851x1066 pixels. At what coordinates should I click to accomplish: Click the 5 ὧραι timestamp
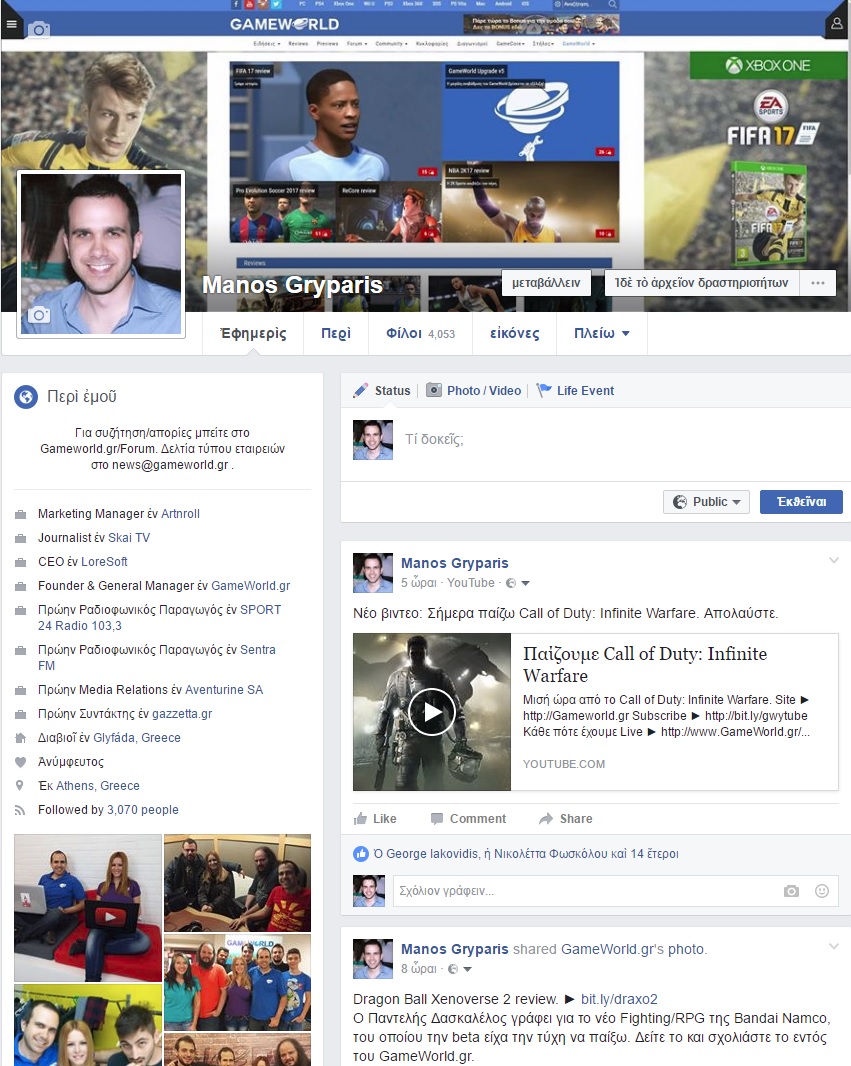pyautogui.click(x=419, y=583)
